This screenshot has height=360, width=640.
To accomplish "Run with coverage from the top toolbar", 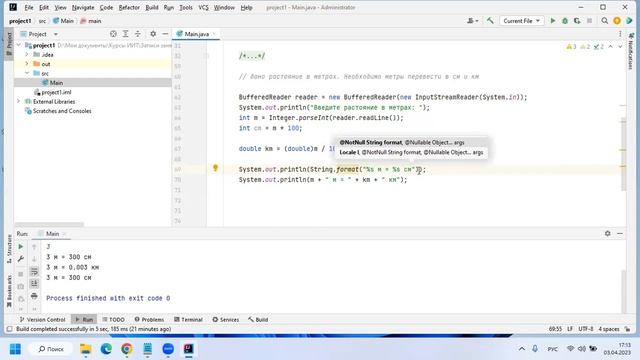I will [x=577, y=20].
